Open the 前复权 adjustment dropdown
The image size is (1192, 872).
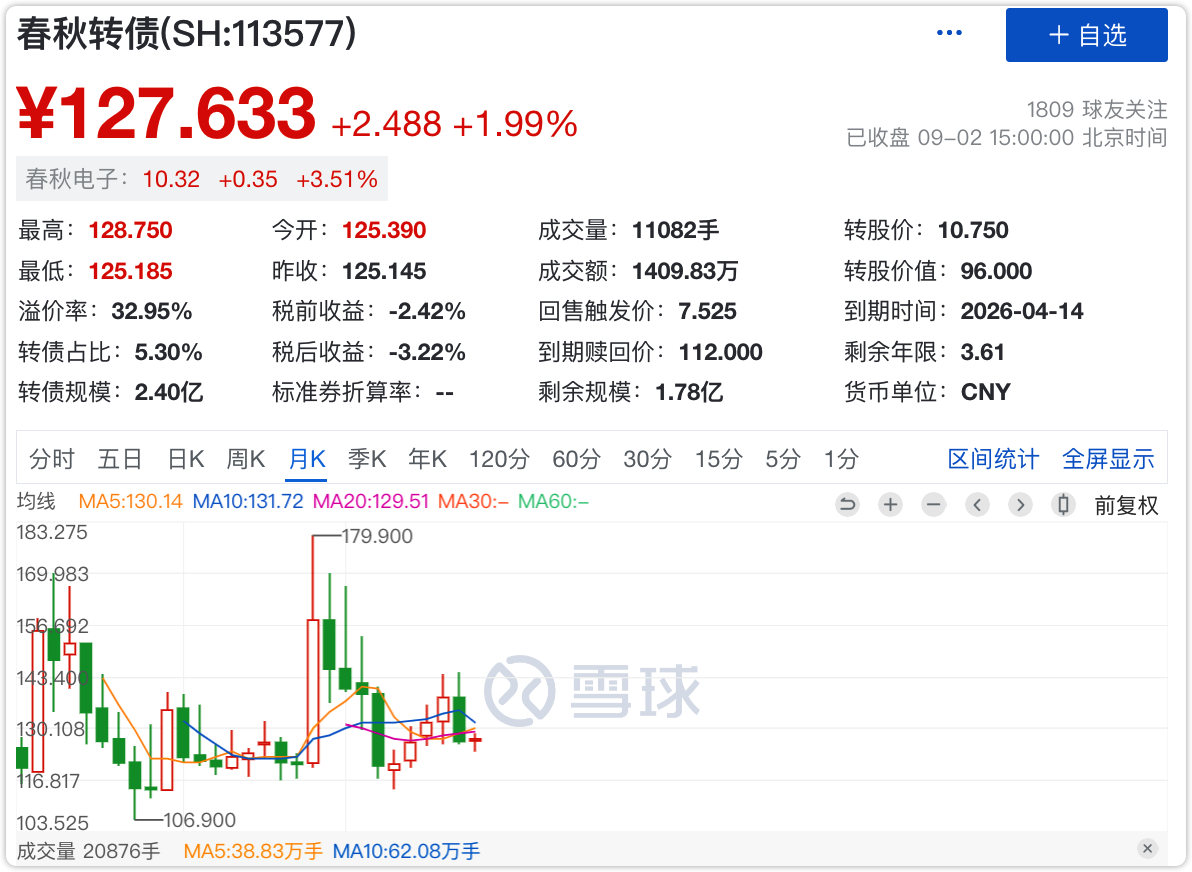click(x=1126, y=505)
